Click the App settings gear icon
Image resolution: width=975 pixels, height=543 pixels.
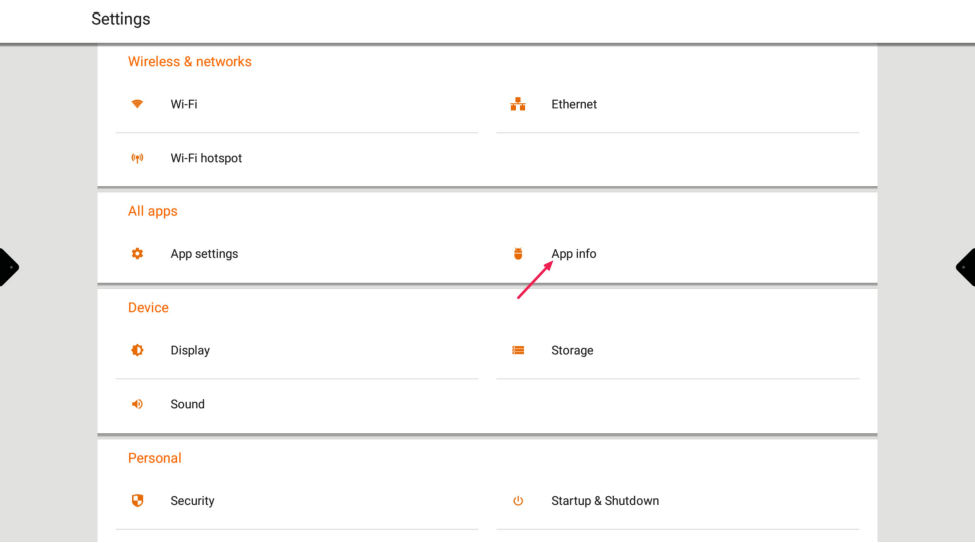click(x=137, y=254)
